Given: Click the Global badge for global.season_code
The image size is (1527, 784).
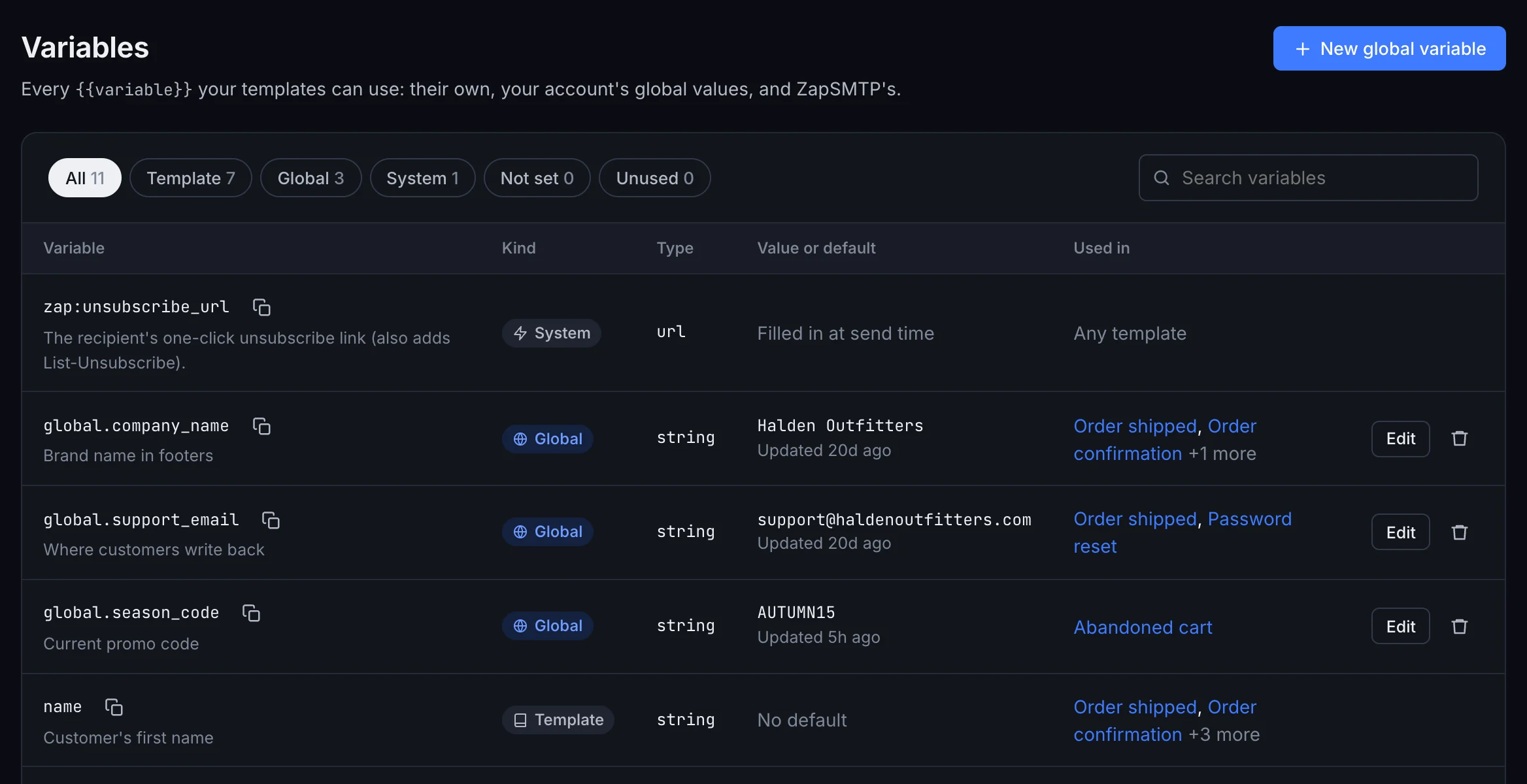Looking at the screenshot, I should 548,626.
